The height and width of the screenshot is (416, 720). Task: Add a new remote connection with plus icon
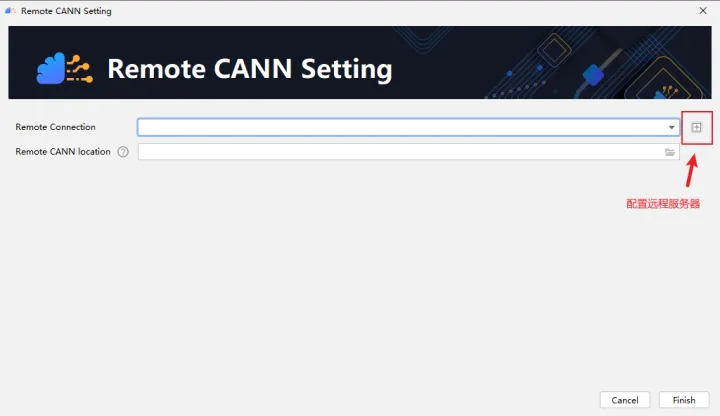[696, 127]
